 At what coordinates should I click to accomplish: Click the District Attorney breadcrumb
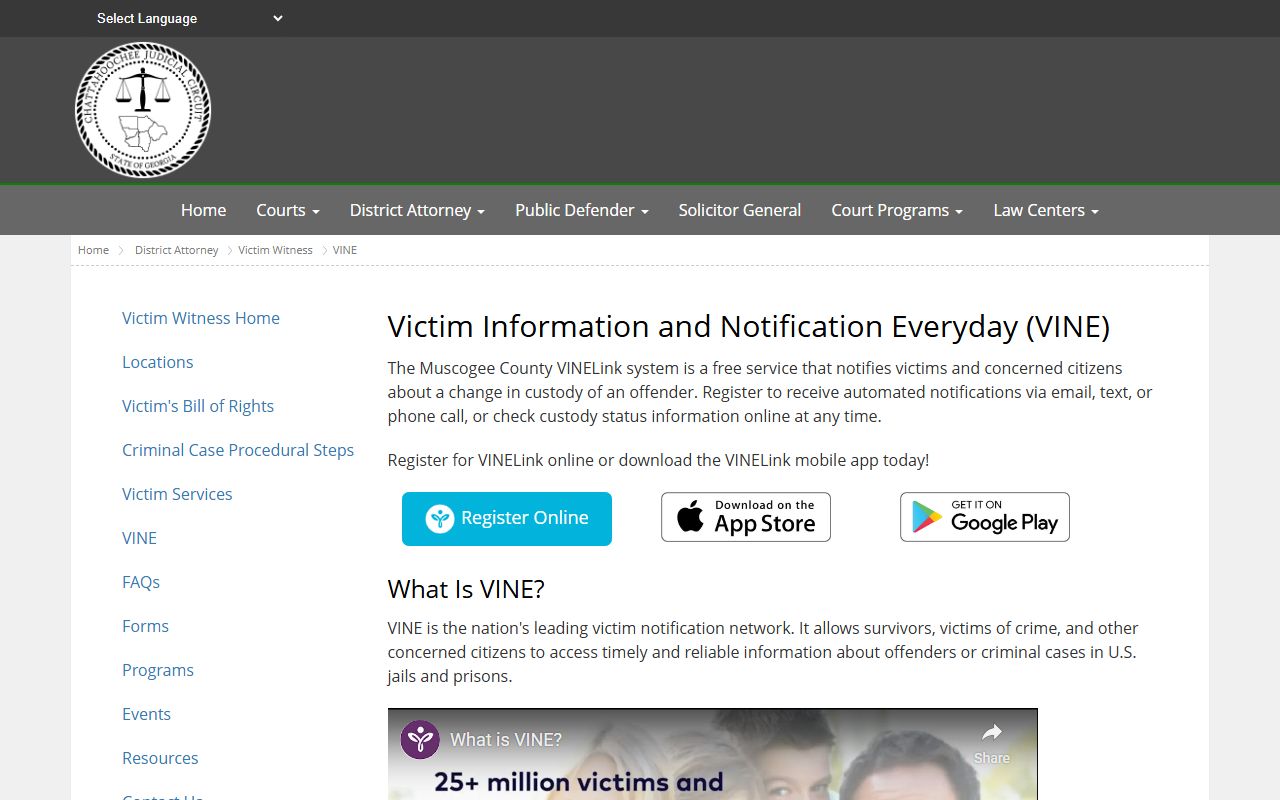pyautogui.click(x=176, y=250)
